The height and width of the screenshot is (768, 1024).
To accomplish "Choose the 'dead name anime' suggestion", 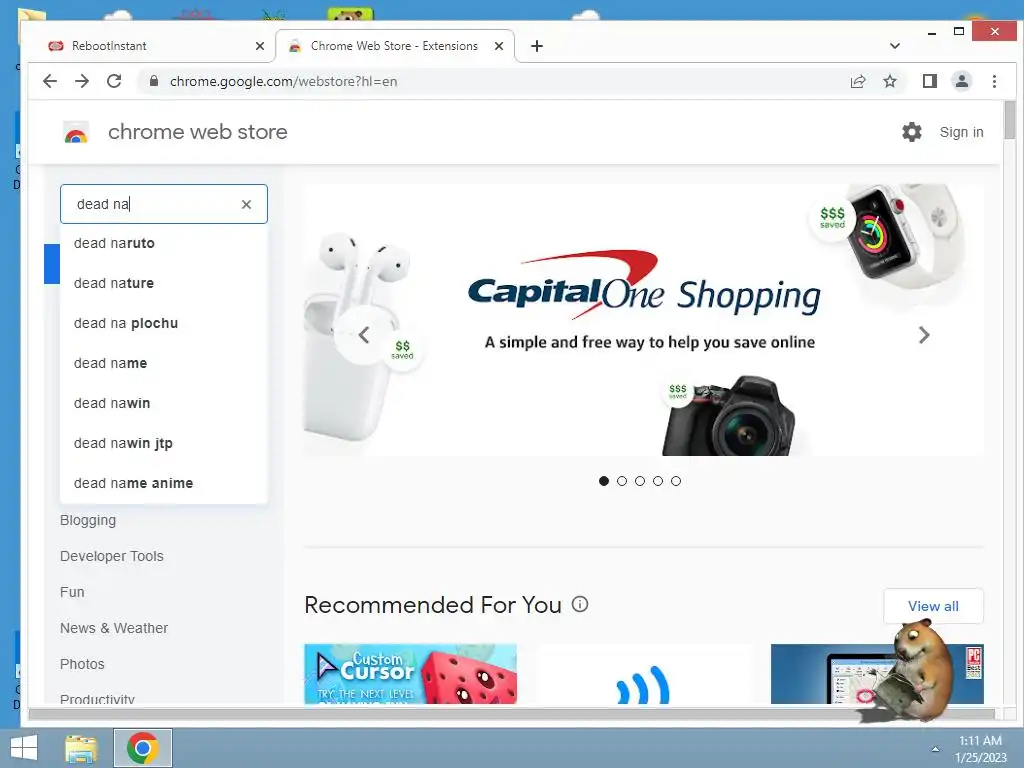I will [163, 483].
